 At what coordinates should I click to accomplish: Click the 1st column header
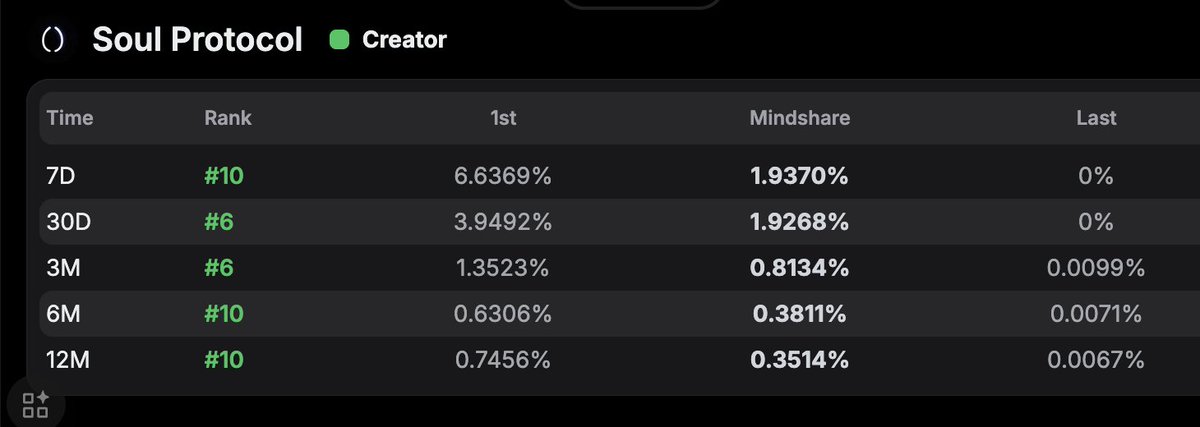[x=503, y=118]
